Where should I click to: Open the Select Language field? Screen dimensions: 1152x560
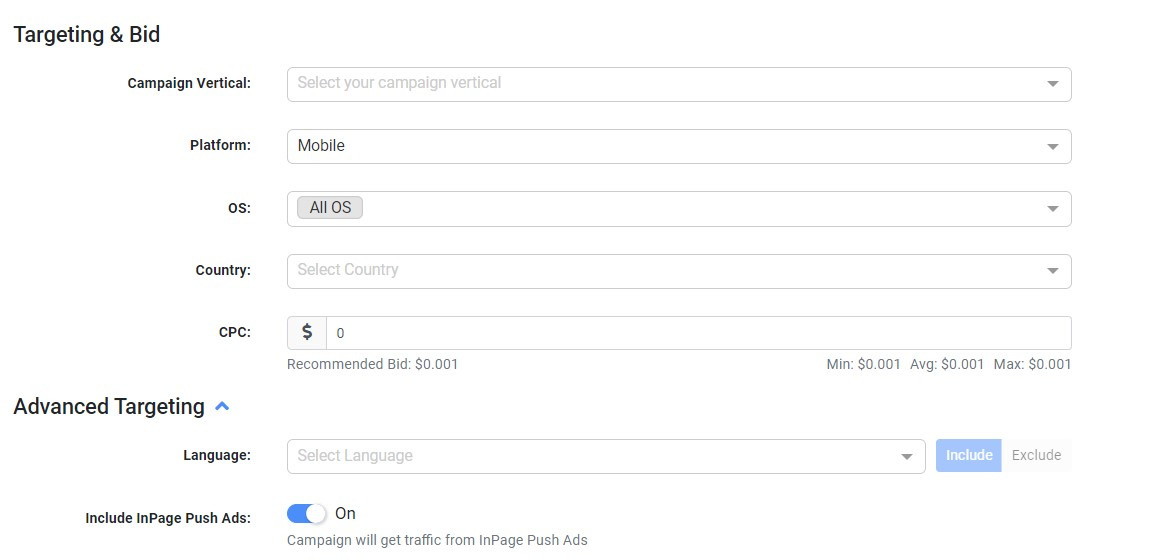pos(590,456)
